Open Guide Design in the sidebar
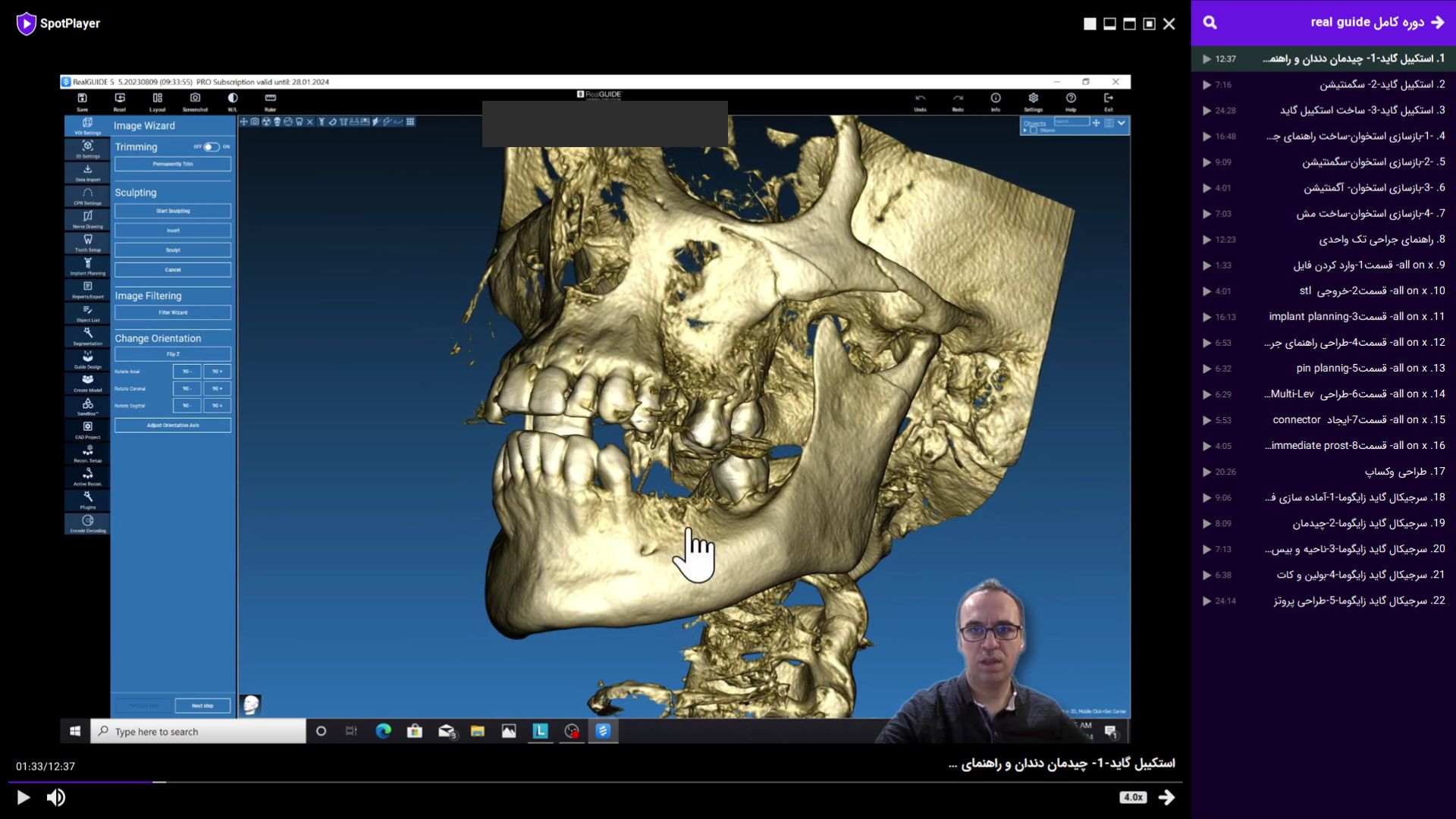Screen dimensions: 1456x819 tap(88, 360)
